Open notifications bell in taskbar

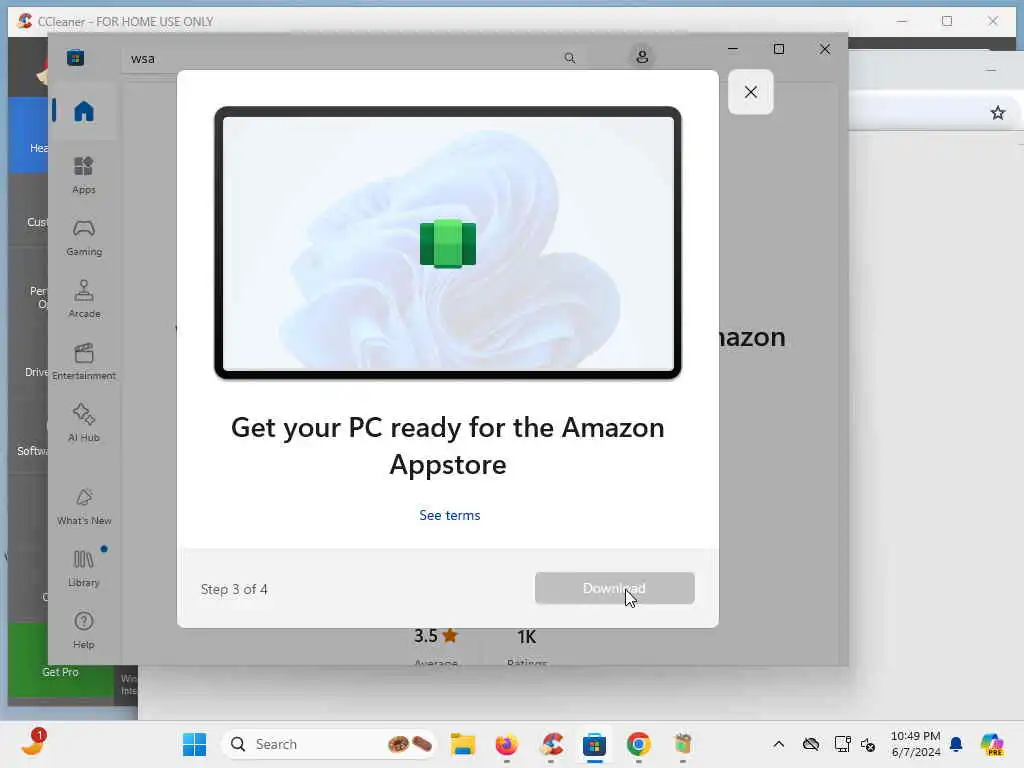click(956, 744)
